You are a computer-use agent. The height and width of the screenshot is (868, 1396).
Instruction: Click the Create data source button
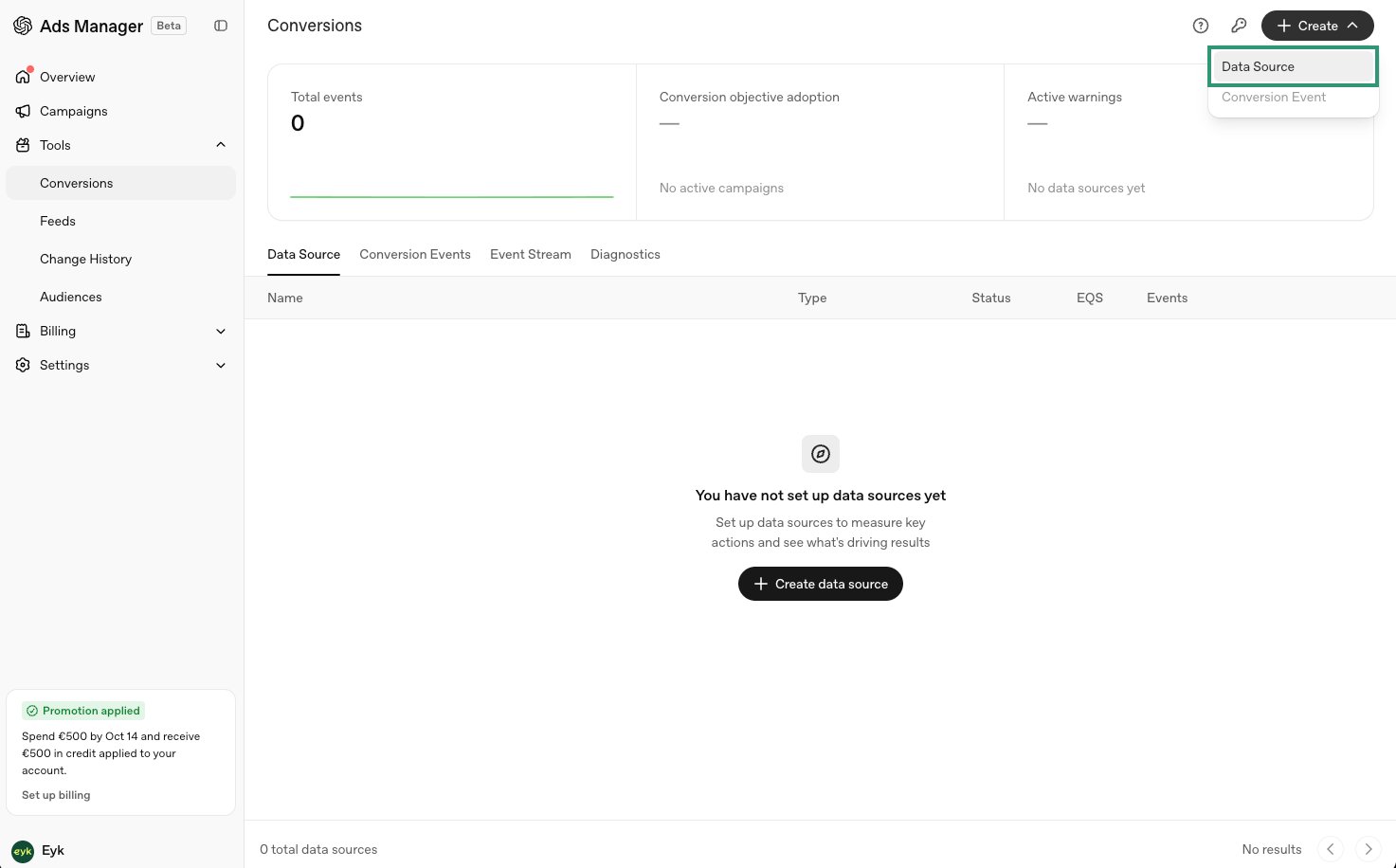(821, 584)
